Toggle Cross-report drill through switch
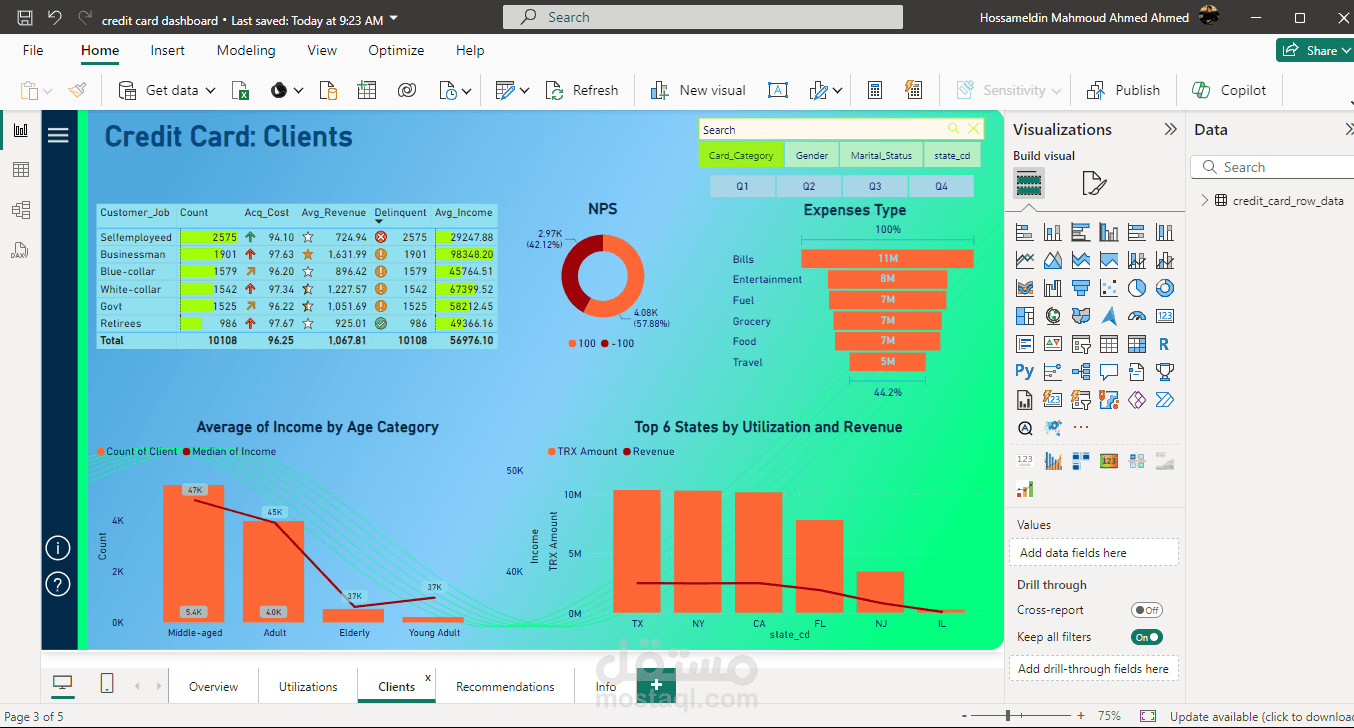 [x=1147, y=610]
